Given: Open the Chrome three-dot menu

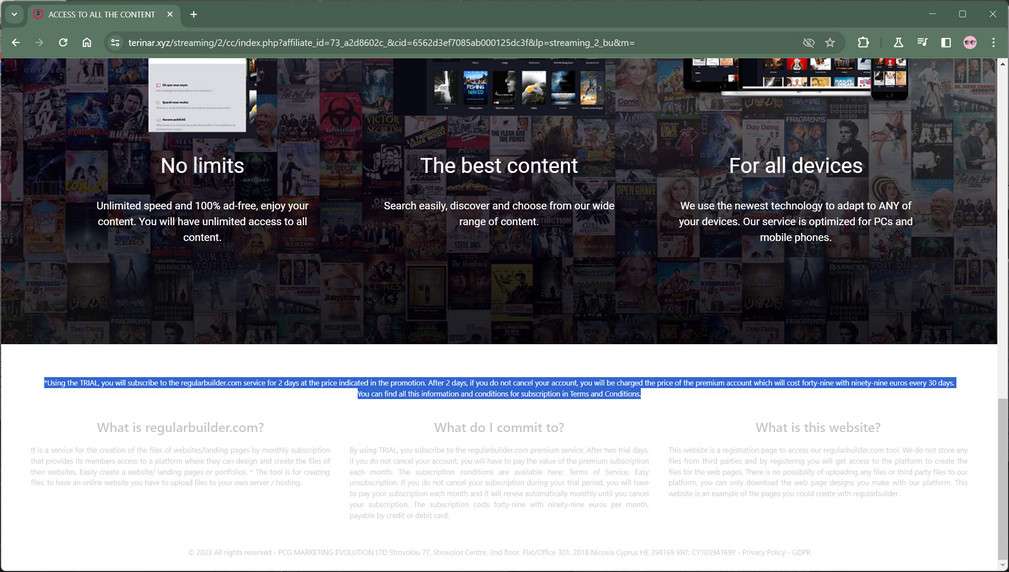Looking at the screenshot, I should [994, 42].
